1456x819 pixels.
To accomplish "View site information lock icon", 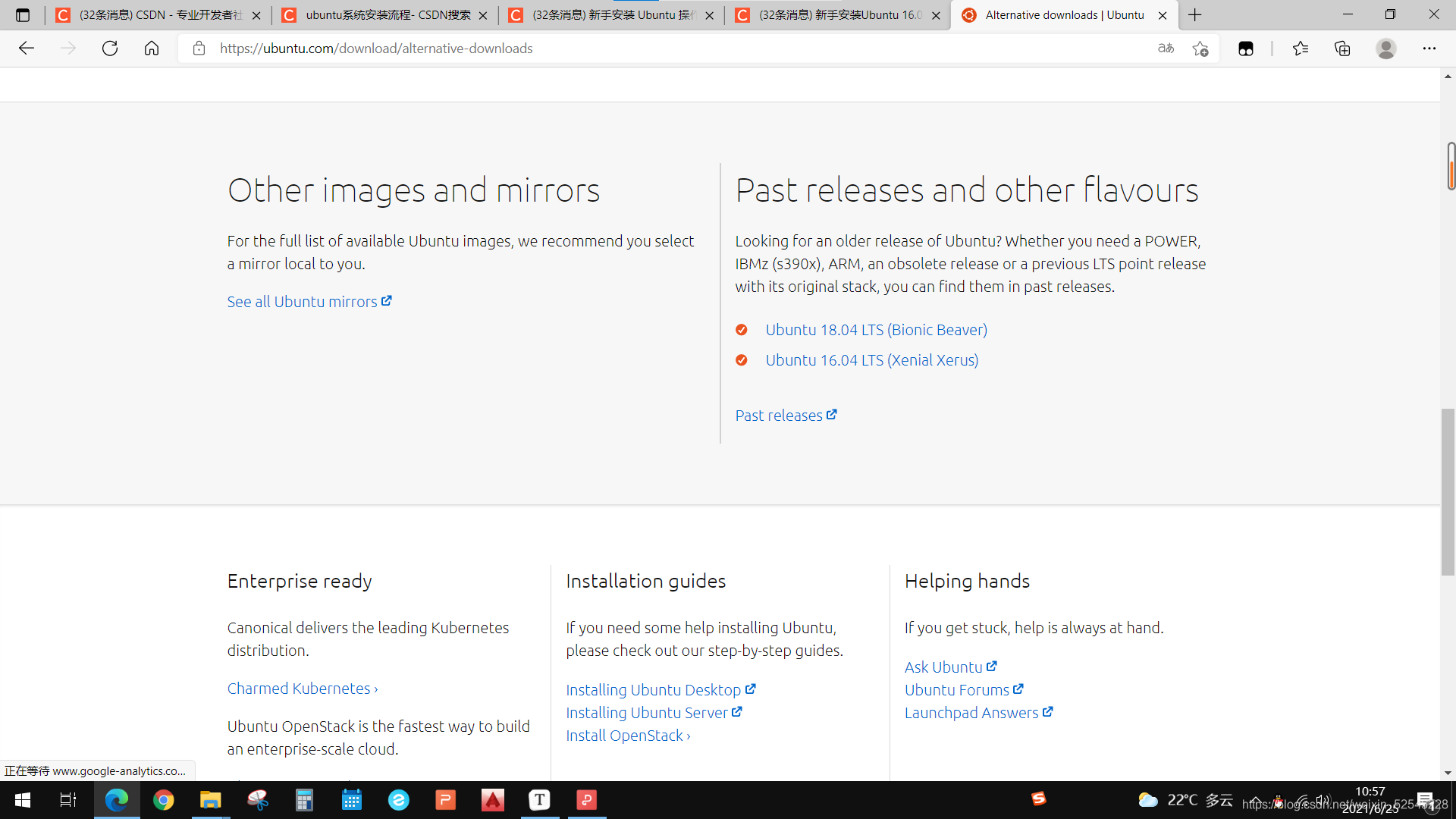I will click(x=199, y=49).
